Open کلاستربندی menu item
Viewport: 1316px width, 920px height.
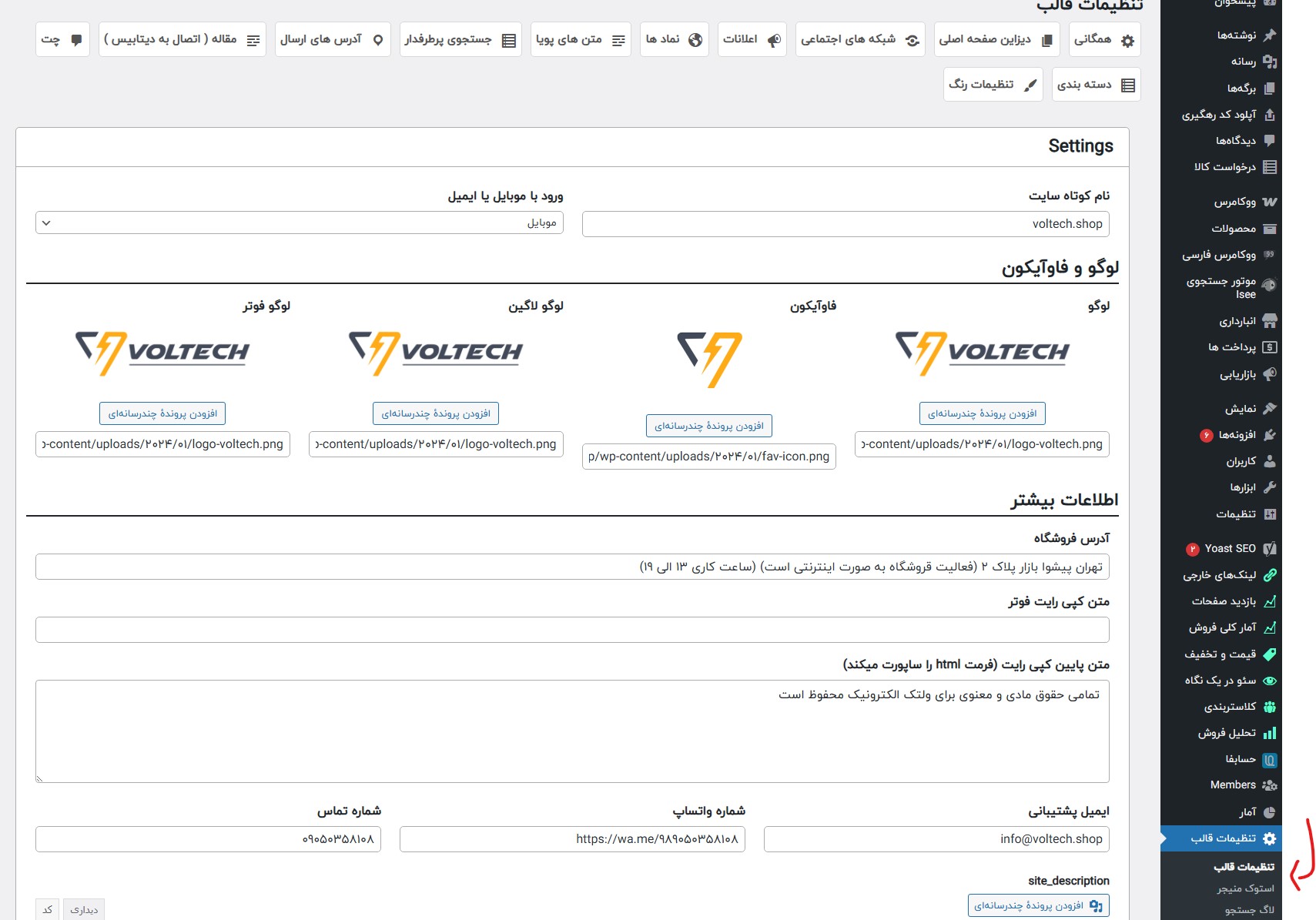tap(1221, 707)
